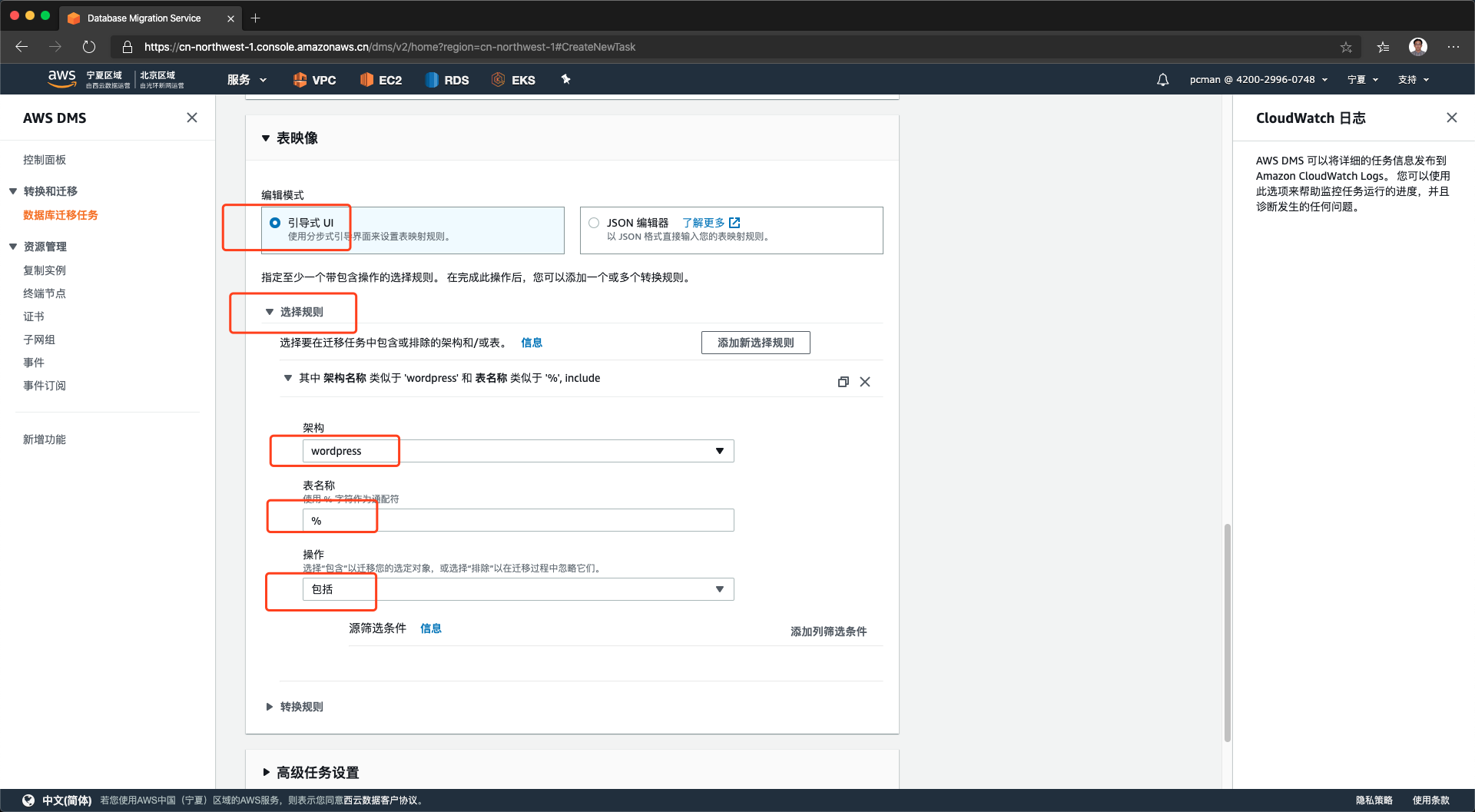
Task: Open the EC2 service shortcut
Action: [x=381, y=80]
